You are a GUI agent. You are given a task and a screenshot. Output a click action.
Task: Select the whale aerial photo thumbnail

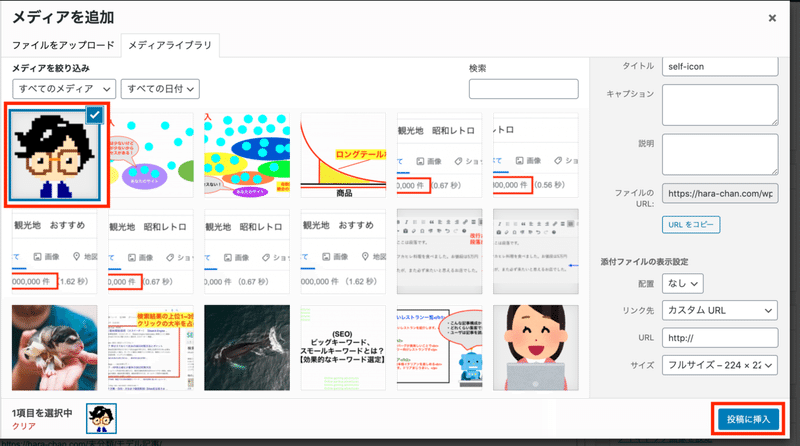[x=247, y=348]
